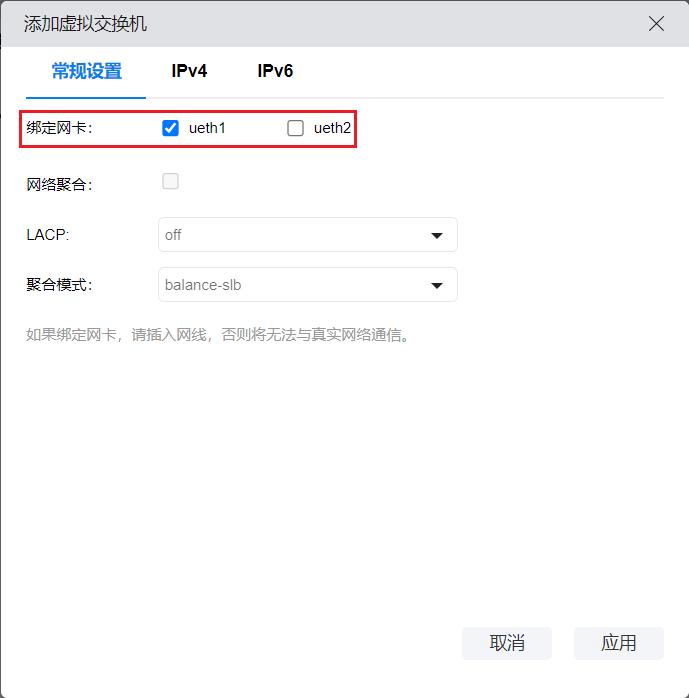
Task: Close the 添加虚拟交换机 dialog
Action: point(656,24)
